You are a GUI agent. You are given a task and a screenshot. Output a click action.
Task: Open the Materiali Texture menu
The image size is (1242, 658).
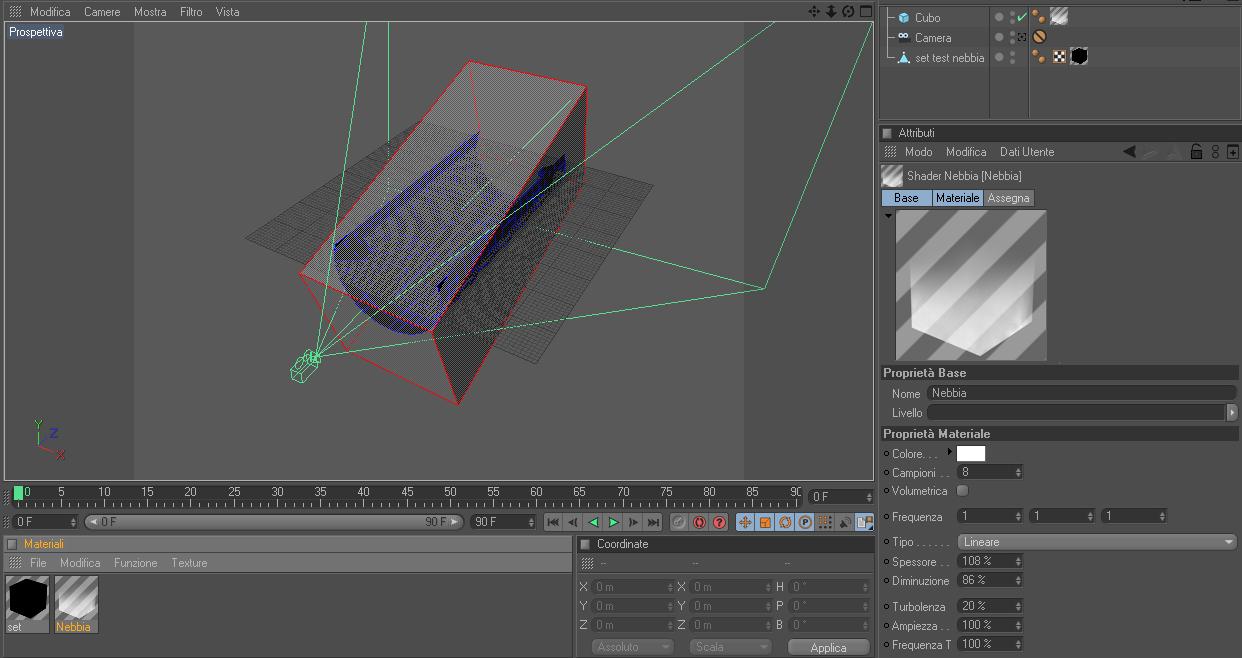tap(189, 563)
